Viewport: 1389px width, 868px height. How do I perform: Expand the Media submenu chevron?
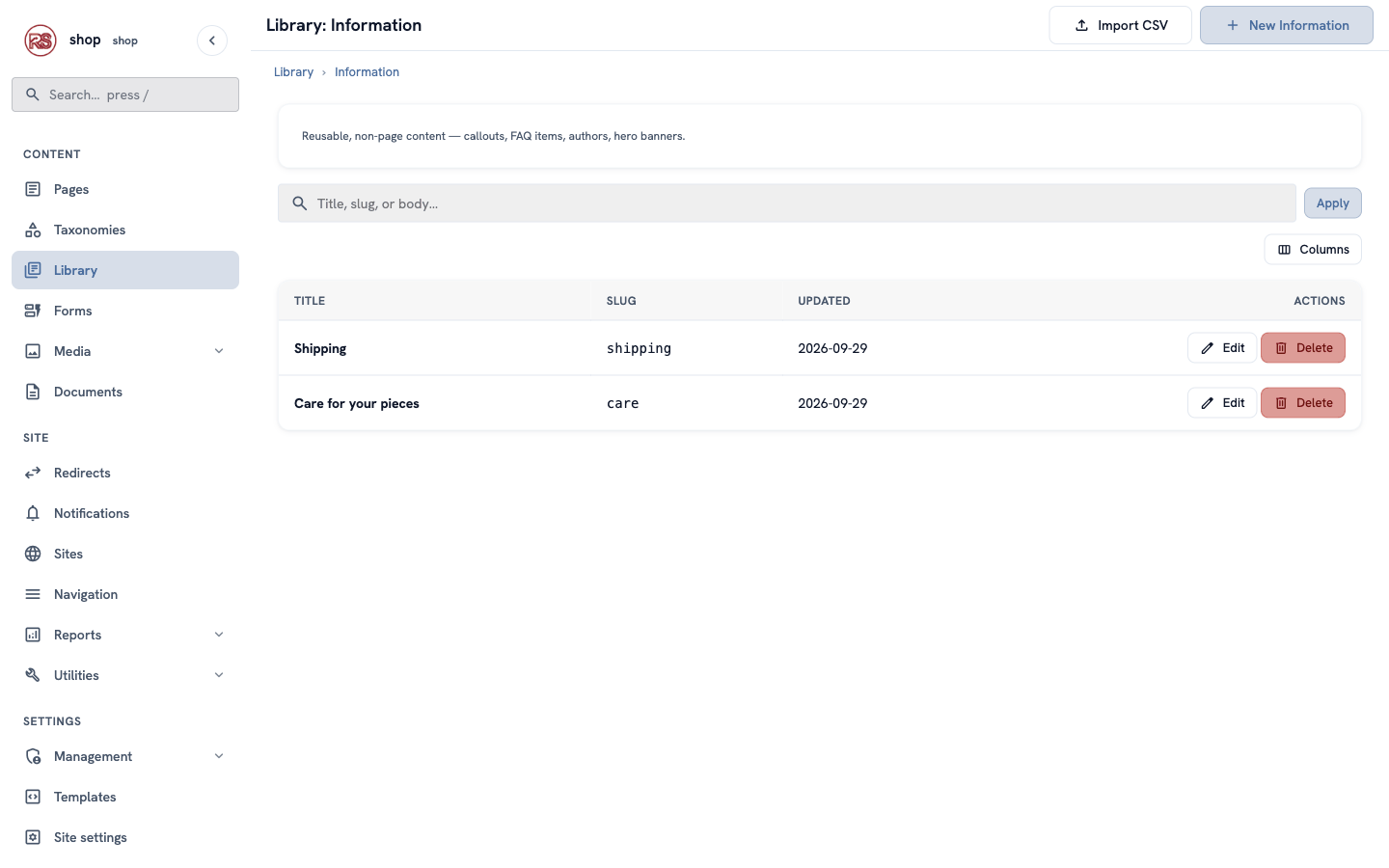pos(219,351)
